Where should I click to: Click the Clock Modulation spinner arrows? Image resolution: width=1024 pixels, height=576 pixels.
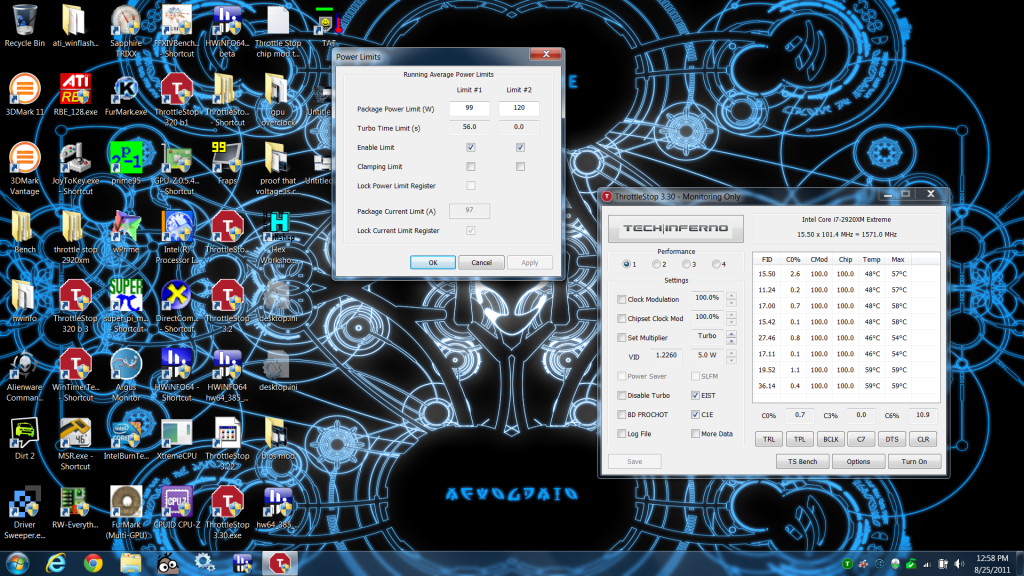731,299
